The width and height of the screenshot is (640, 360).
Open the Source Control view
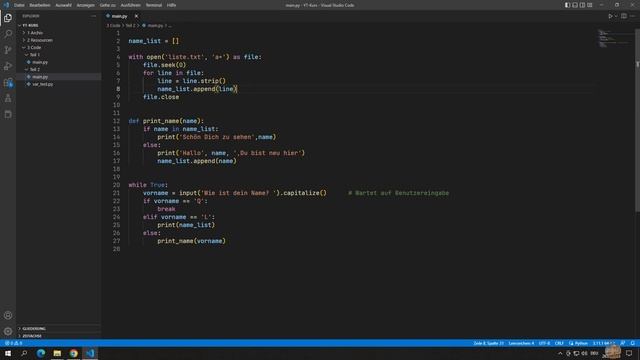click(8, 50)
